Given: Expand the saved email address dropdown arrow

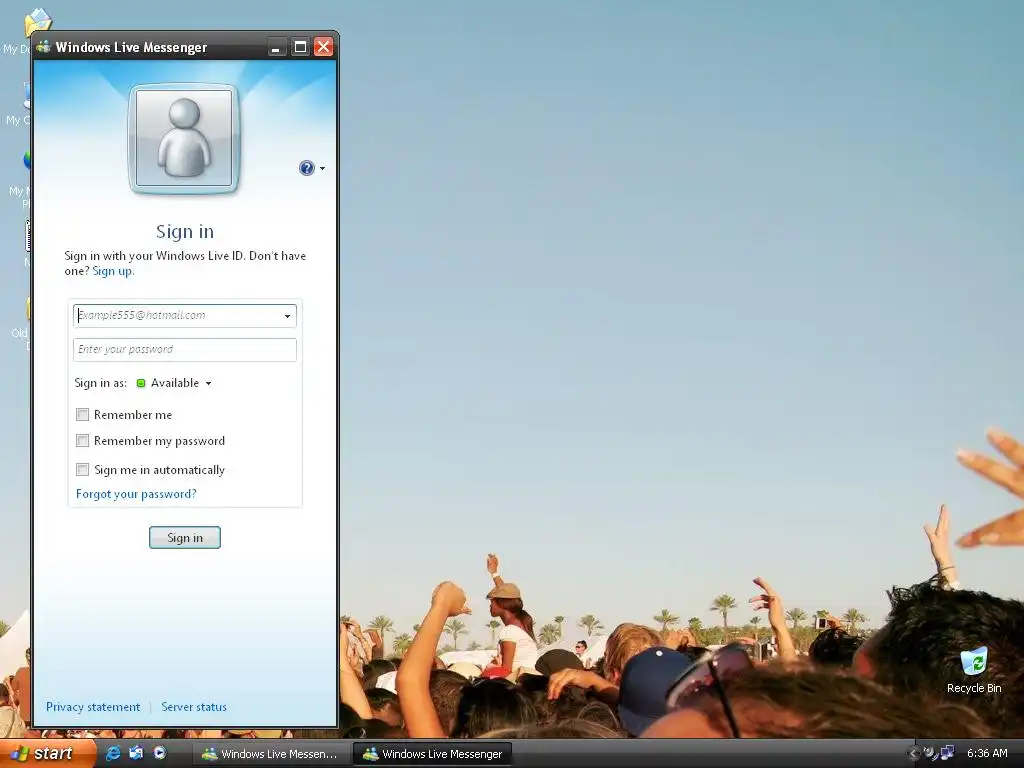Looking at the screenshot, I should point(287,316).
